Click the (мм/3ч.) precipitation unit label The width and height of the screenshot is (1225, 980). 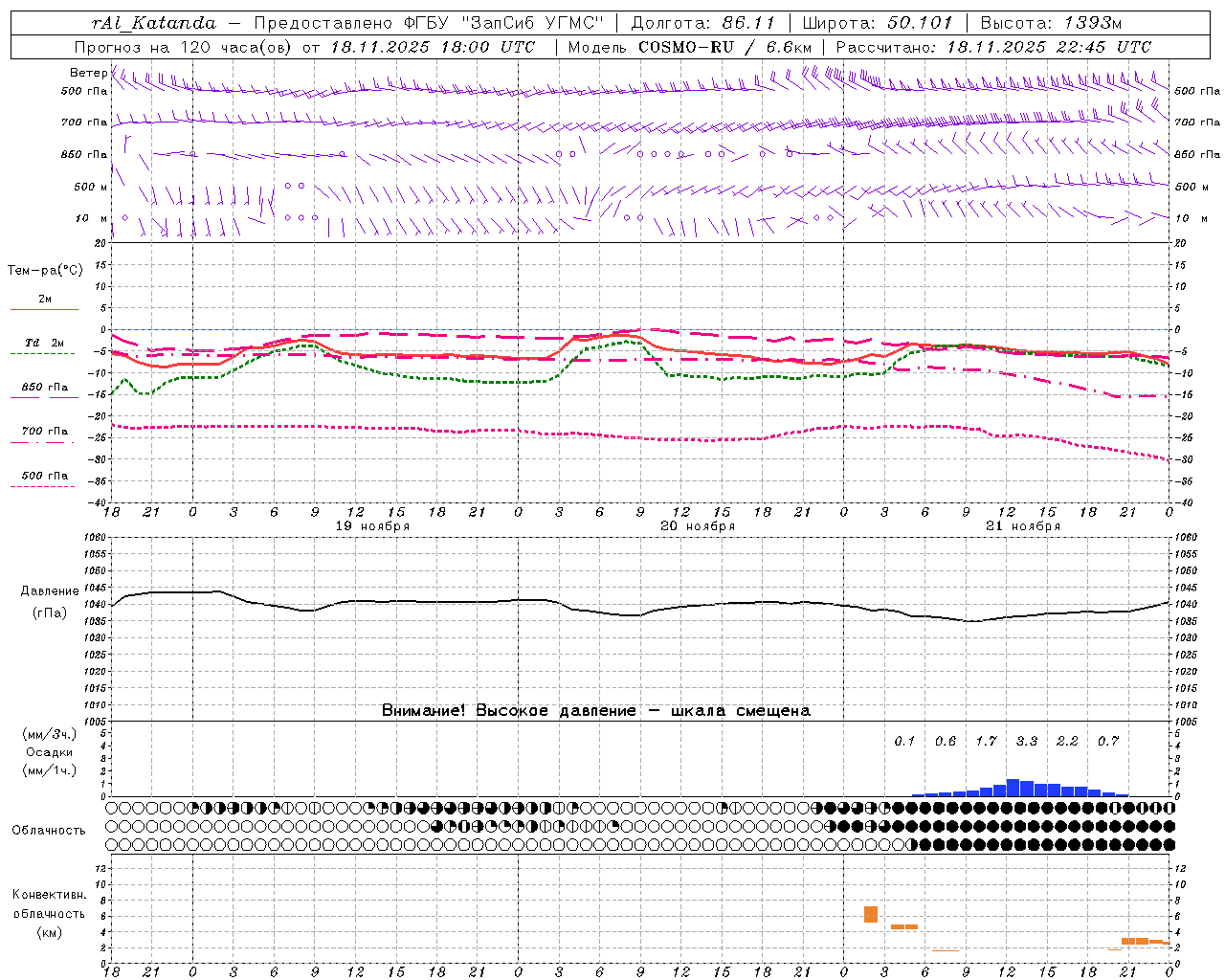coord(50,734)
